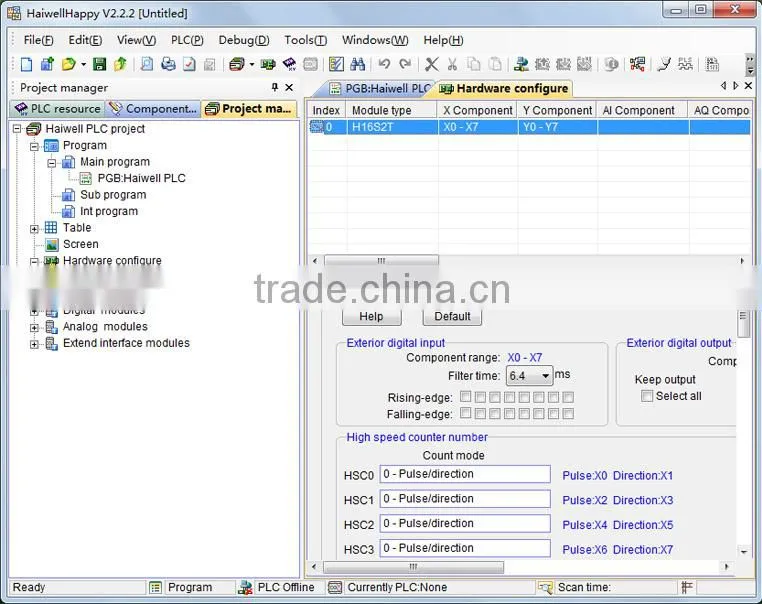Tick the first Rising-edge checkbox

[x=465, y=397]
